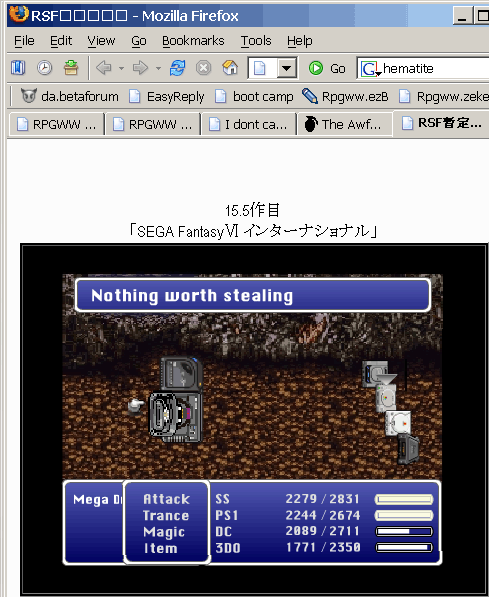Open the da.betaforum bookmark

pos(70,96)
